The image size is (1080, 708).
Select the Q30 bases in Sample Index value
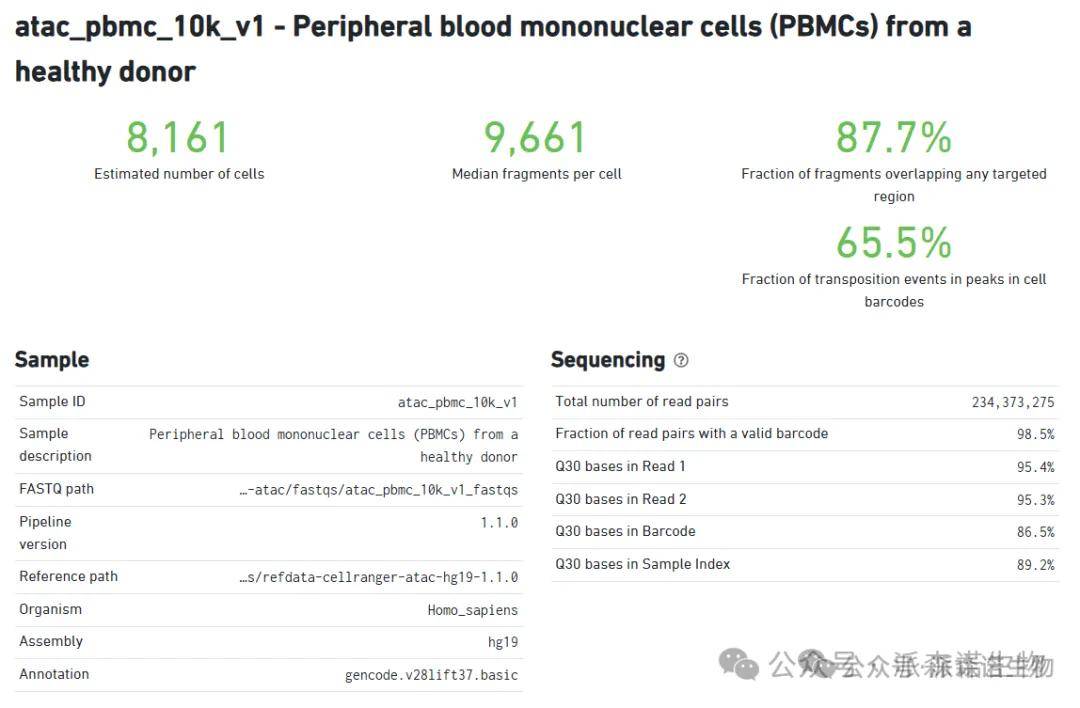point(1035,565)
